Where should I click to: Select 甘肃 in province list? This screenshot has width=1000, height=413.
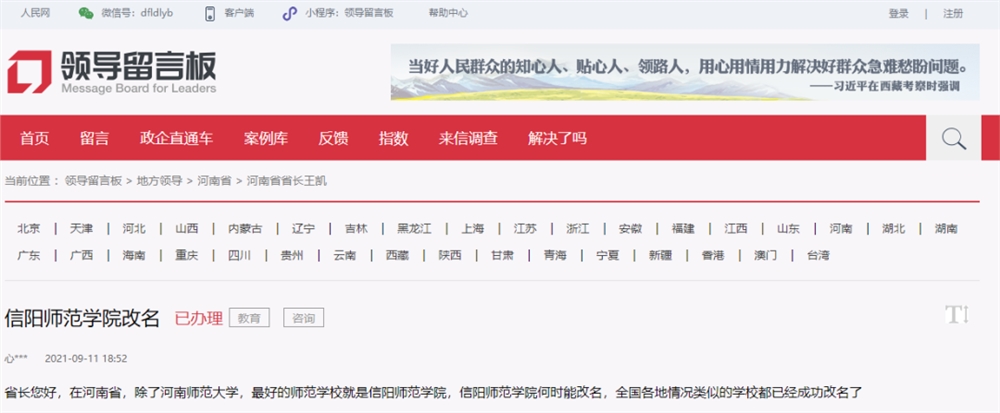(503, 256)
